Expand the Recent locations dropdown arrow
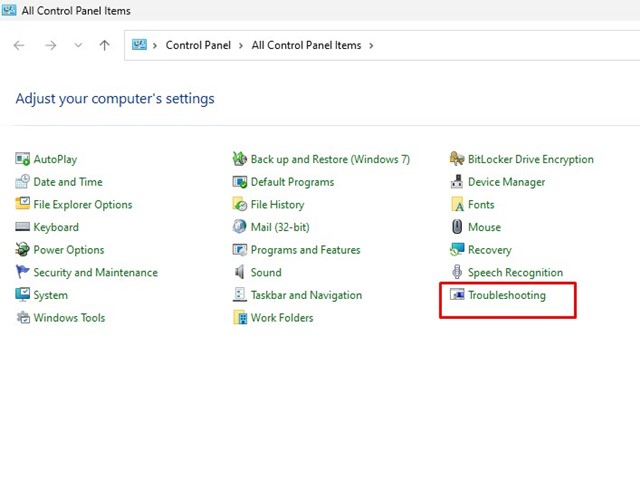 (78, 46)
